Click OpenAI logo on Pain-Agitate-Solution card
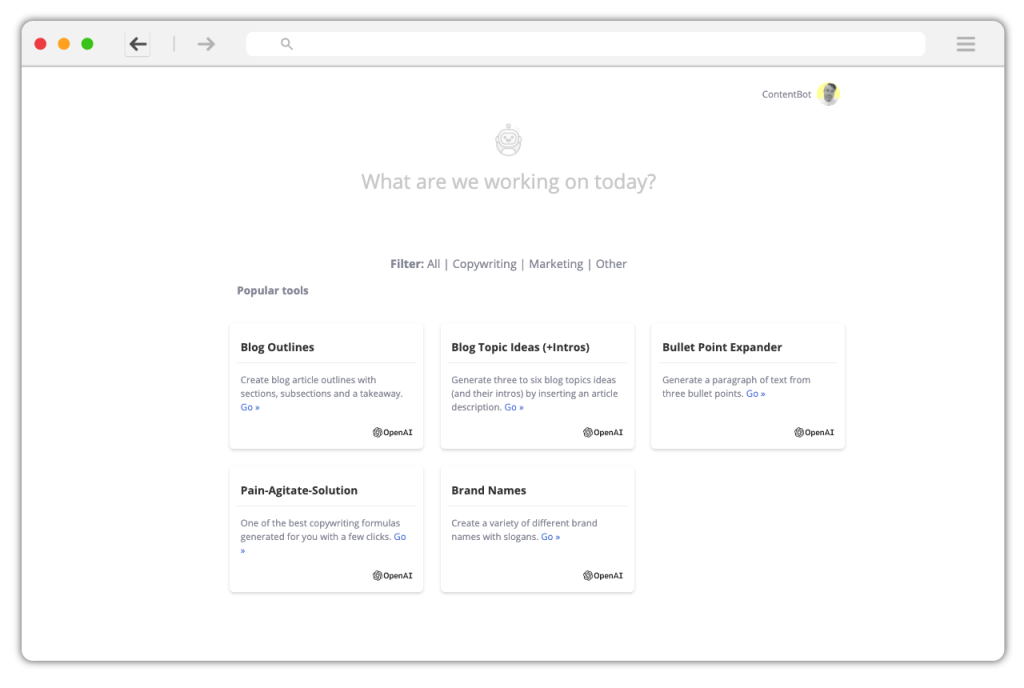This screenshot has height=688, width=1024. point(392,575)
